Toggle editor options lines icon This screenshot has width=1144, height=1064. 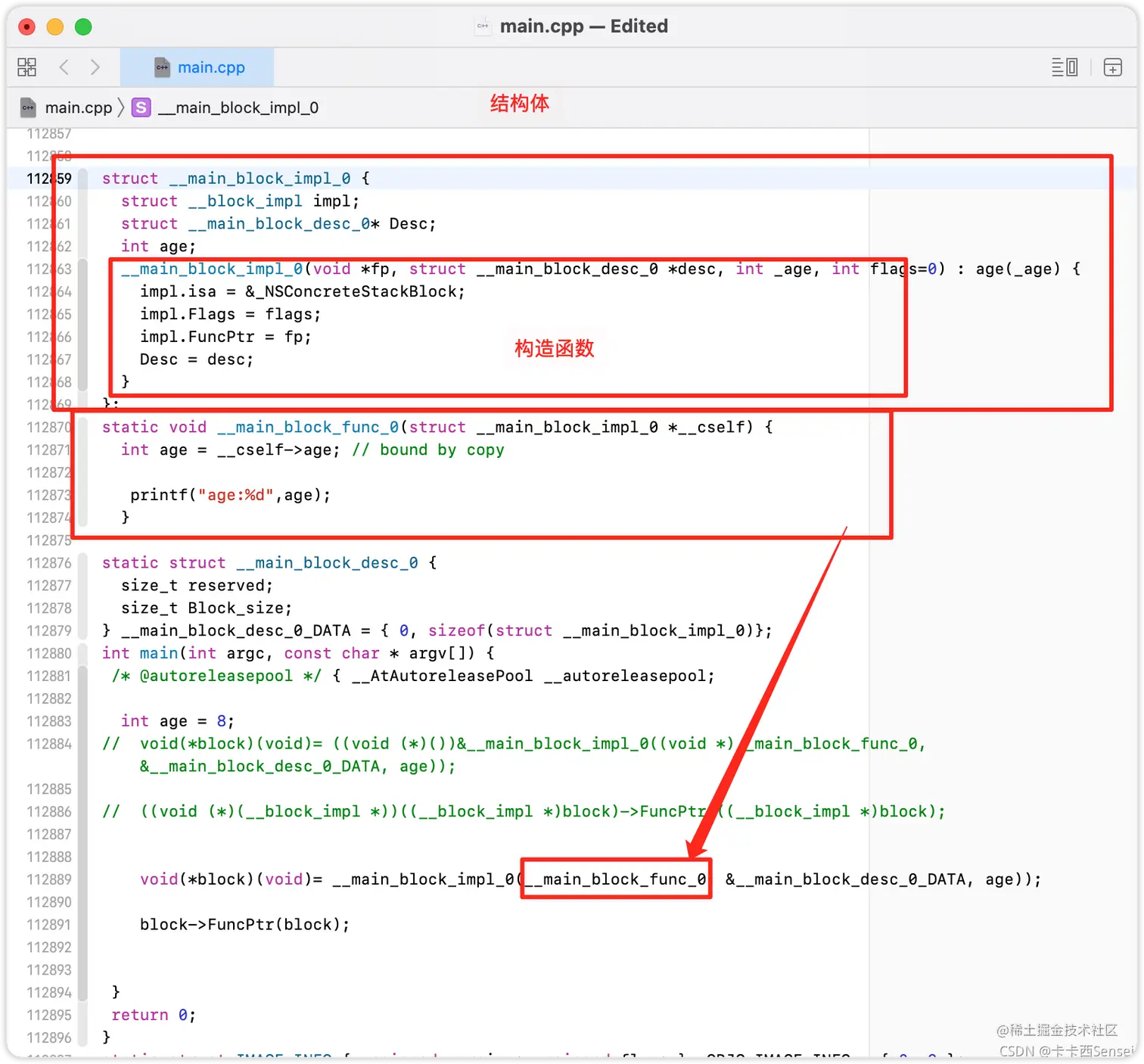coord(1065,67)
